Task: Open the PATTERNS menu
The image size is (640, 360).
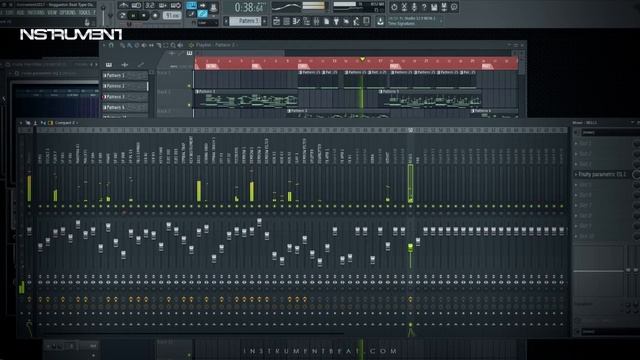Action: (36, 13)
